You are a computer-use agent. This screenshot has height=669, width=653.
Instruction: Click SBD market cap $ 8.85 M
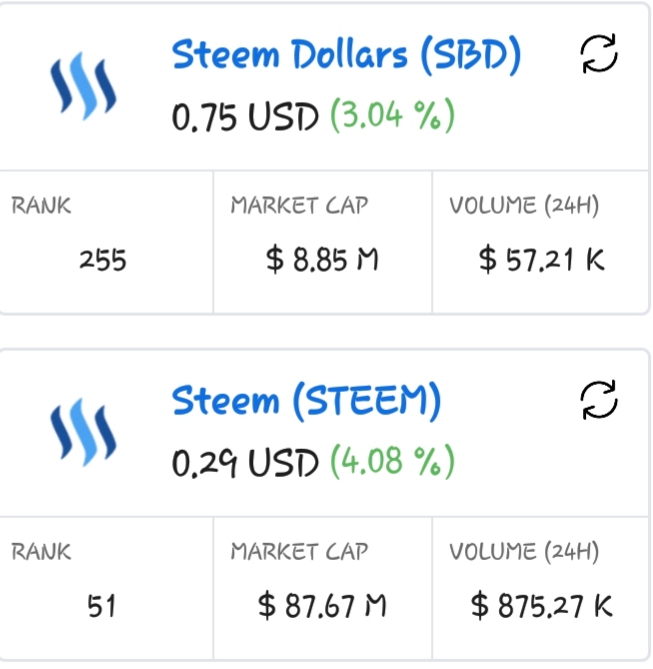(322, 259)
